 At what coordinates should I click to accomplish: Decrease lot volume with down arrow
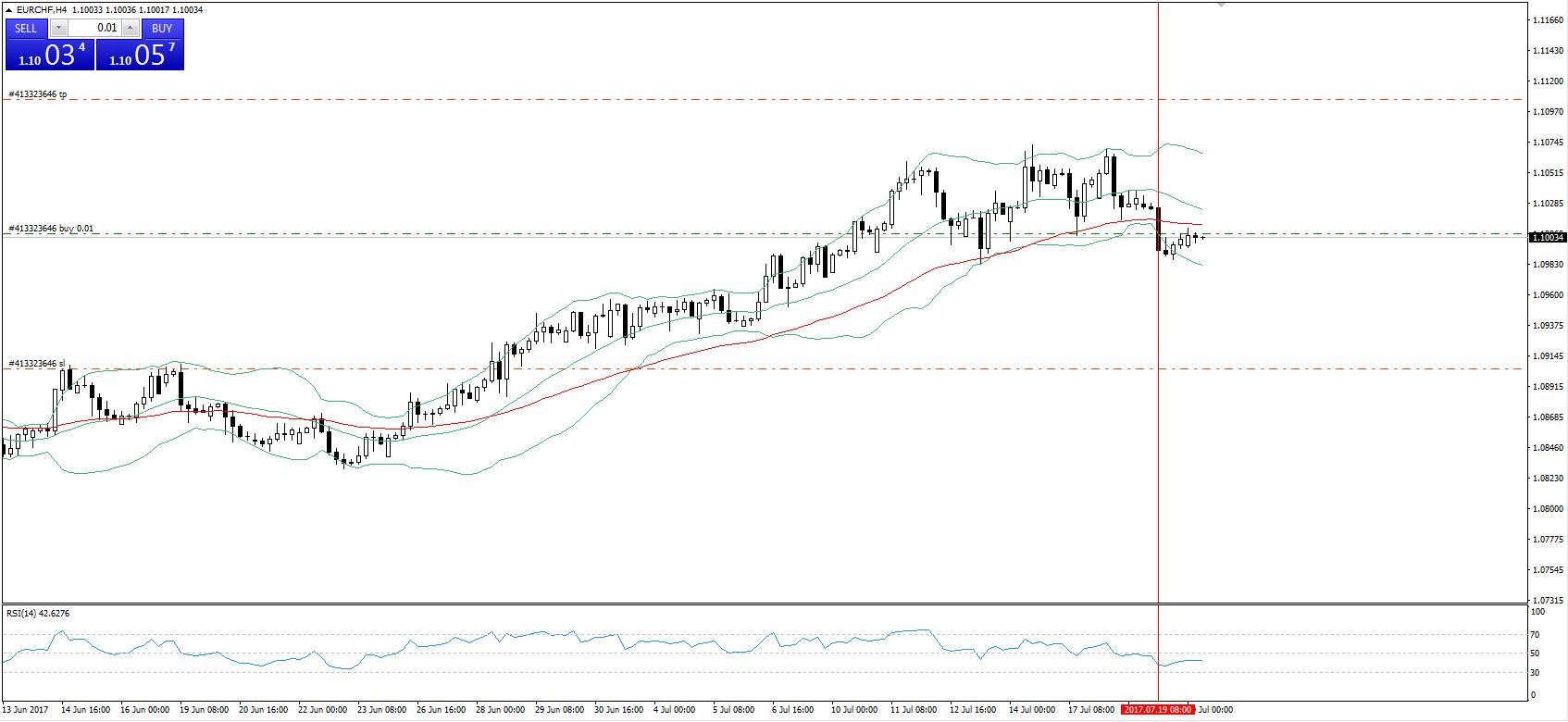tap(58, 29)
